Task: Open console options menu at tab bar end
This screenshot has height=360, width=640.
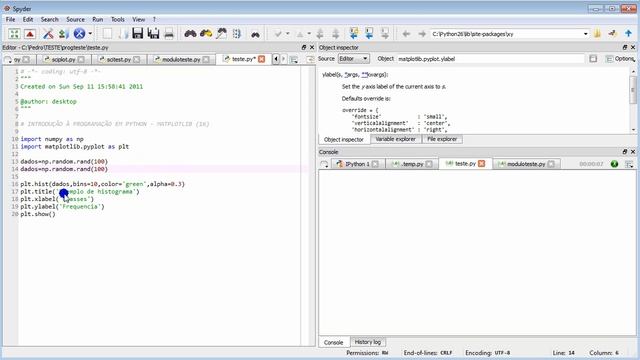Action: click(x=629, y=164)
